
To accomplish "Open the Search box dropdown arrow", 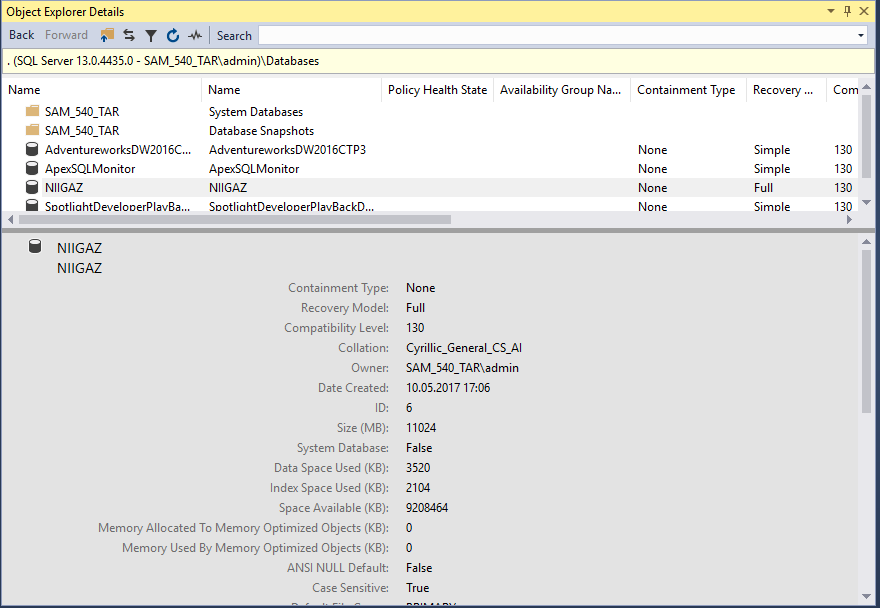I will pyautogui.click(x=861, y=35).
